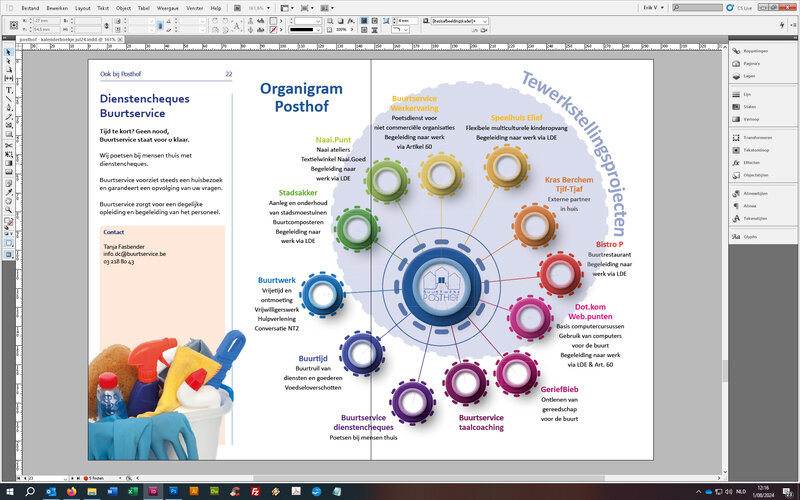Screen dimensions: 800x500
Task: Open the Erik V workspace switcher
Action: (653, 8)
